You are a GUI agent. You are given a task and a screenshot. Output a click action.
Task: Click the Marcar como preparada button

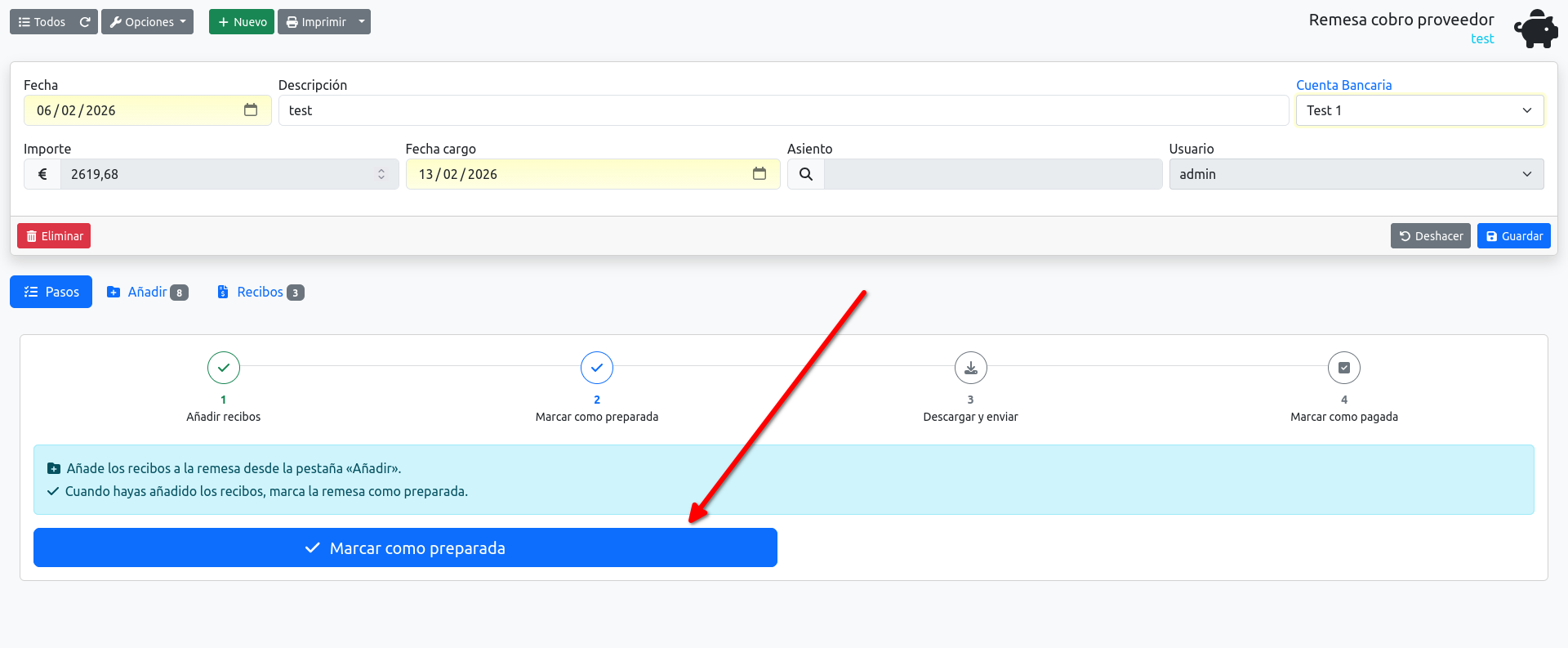point(405,547)
